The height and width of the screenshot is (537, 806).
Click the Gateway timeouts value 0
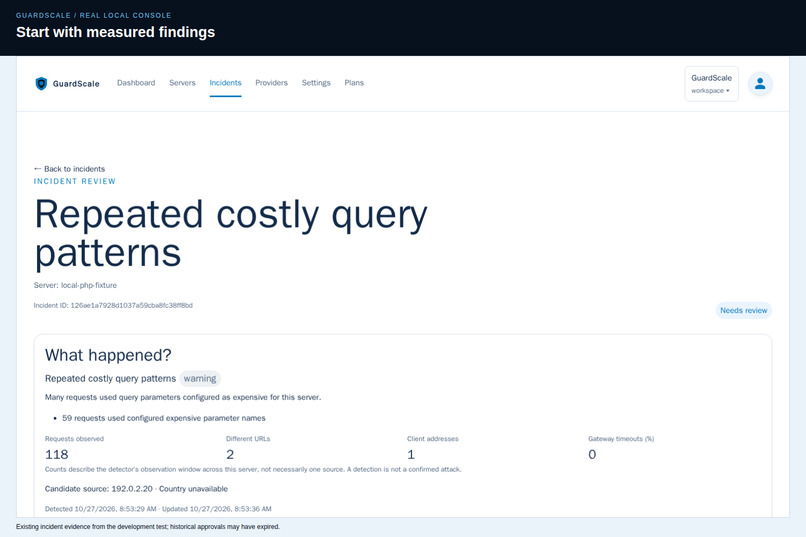point(592,454)
